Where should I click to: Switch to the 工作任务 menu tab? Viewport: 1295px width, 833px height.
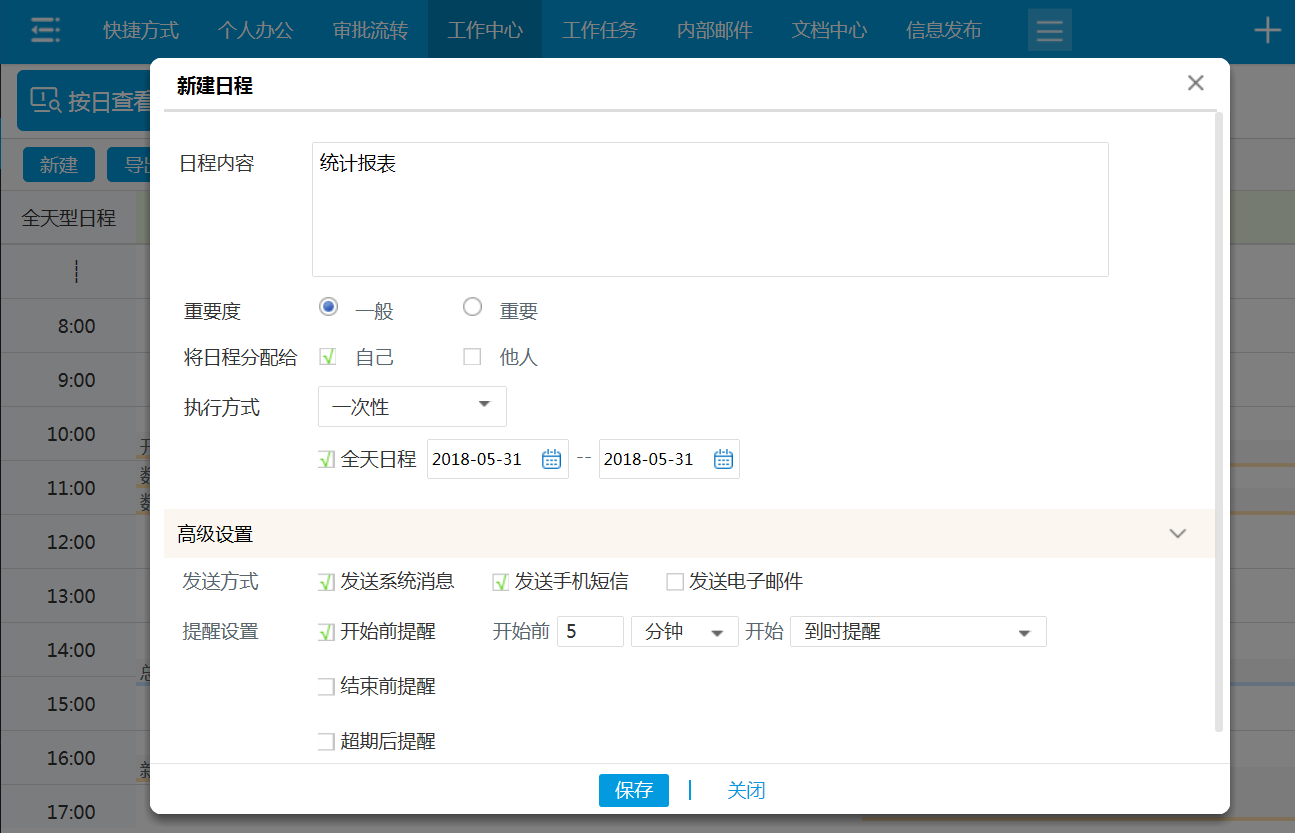click(x=599, y=29)
